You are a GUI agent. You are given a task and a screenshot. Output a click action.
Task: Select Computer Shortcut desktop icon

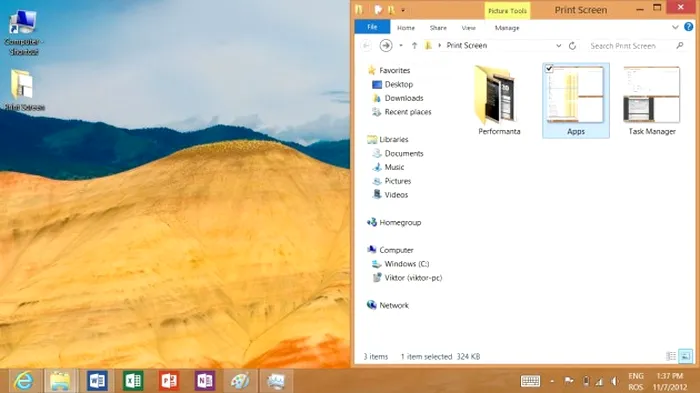click(23, 32)
